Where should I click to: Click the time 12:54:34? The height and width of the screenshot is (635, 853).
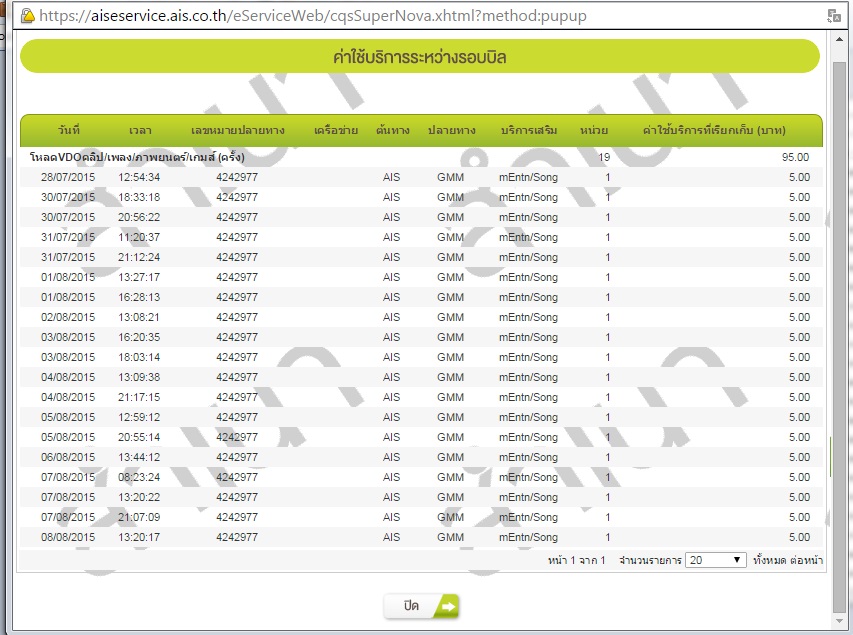[139, 177]
